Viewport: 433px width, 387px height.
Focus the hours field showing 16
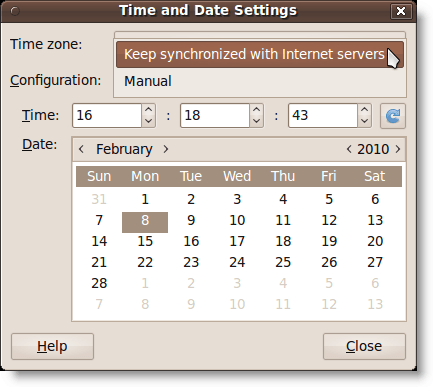(x=107, y=116)
